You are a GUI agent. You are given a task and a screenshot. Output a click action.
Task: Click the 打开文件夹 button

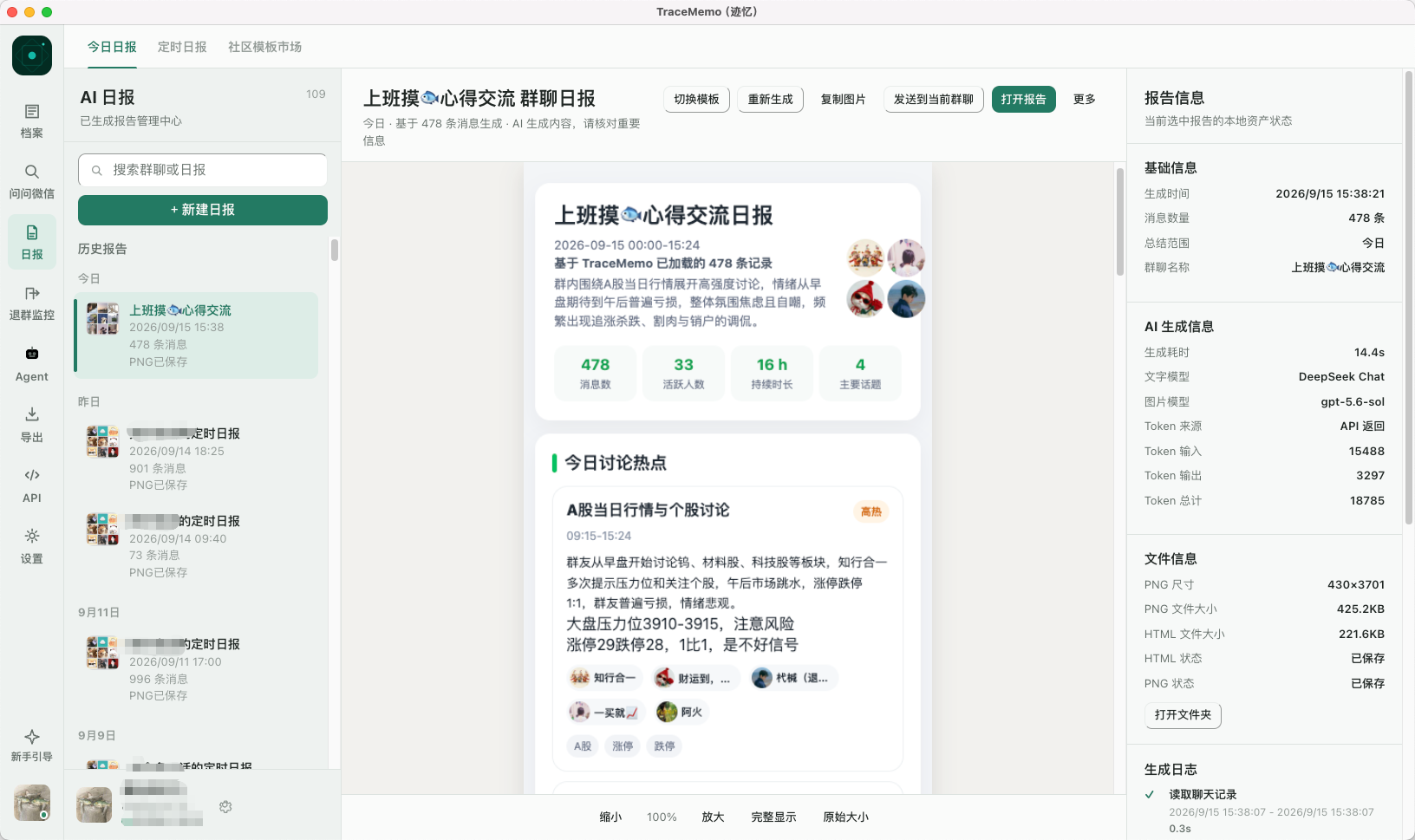1183,715
